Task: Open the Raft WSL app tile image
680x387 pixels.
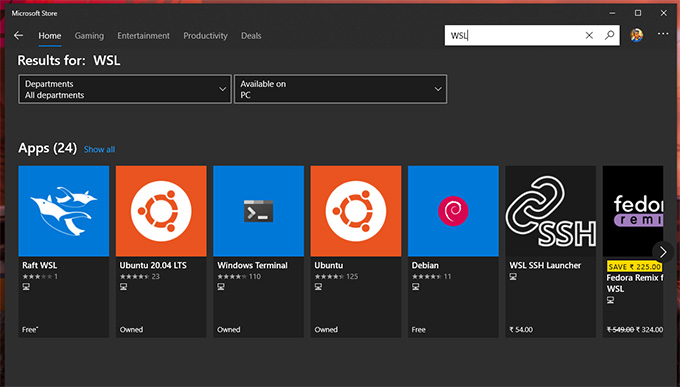Action: (x=64, y=211)
